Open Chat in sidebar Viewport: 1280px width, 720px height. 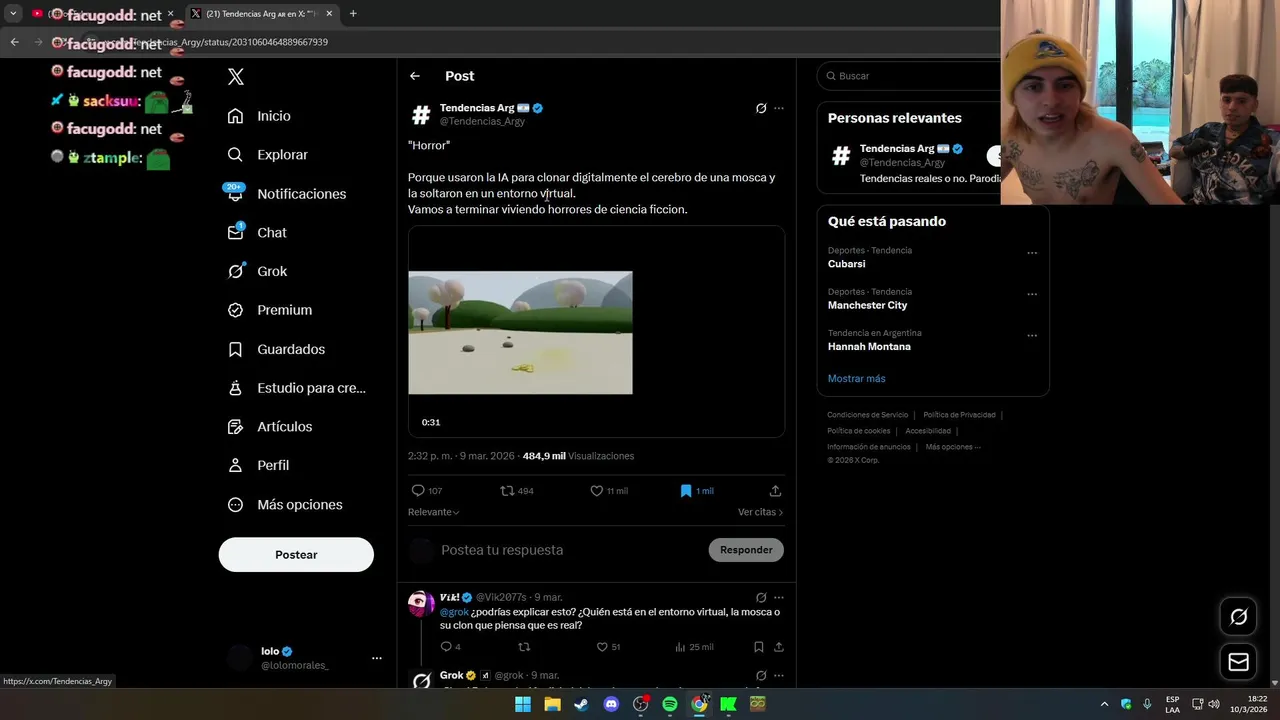257,232
